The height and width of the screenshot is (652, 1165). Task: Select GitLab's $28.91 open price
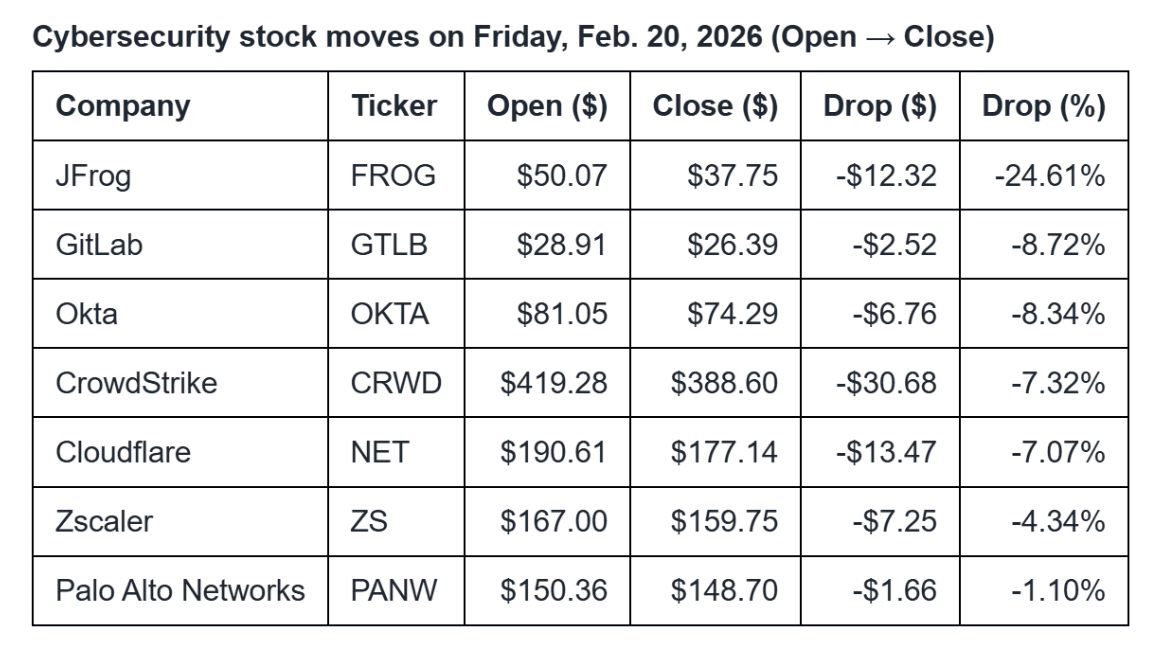tap(561, 245)
